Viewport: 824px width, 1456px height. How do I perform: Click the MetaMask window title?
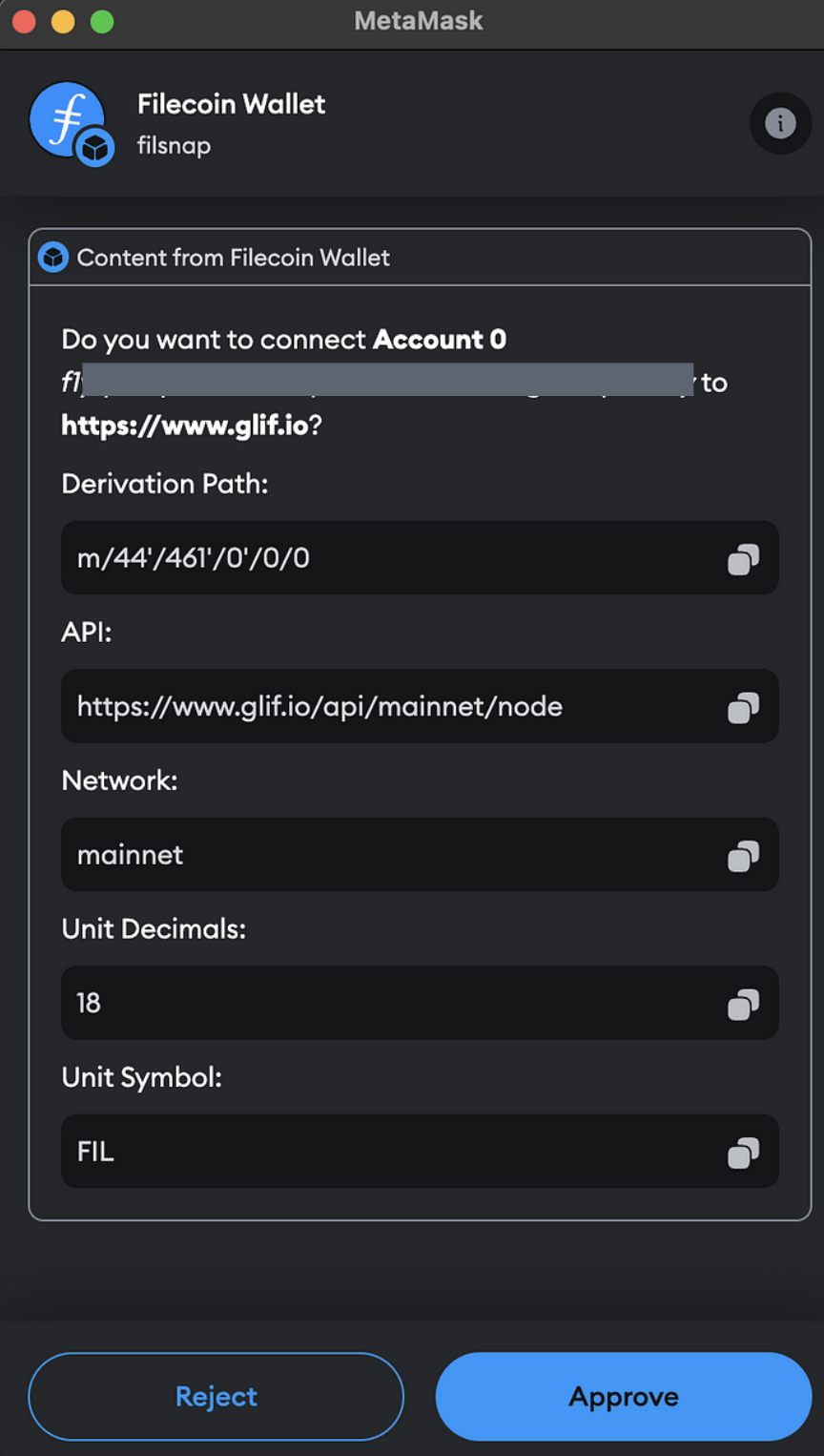coord(418,20)
